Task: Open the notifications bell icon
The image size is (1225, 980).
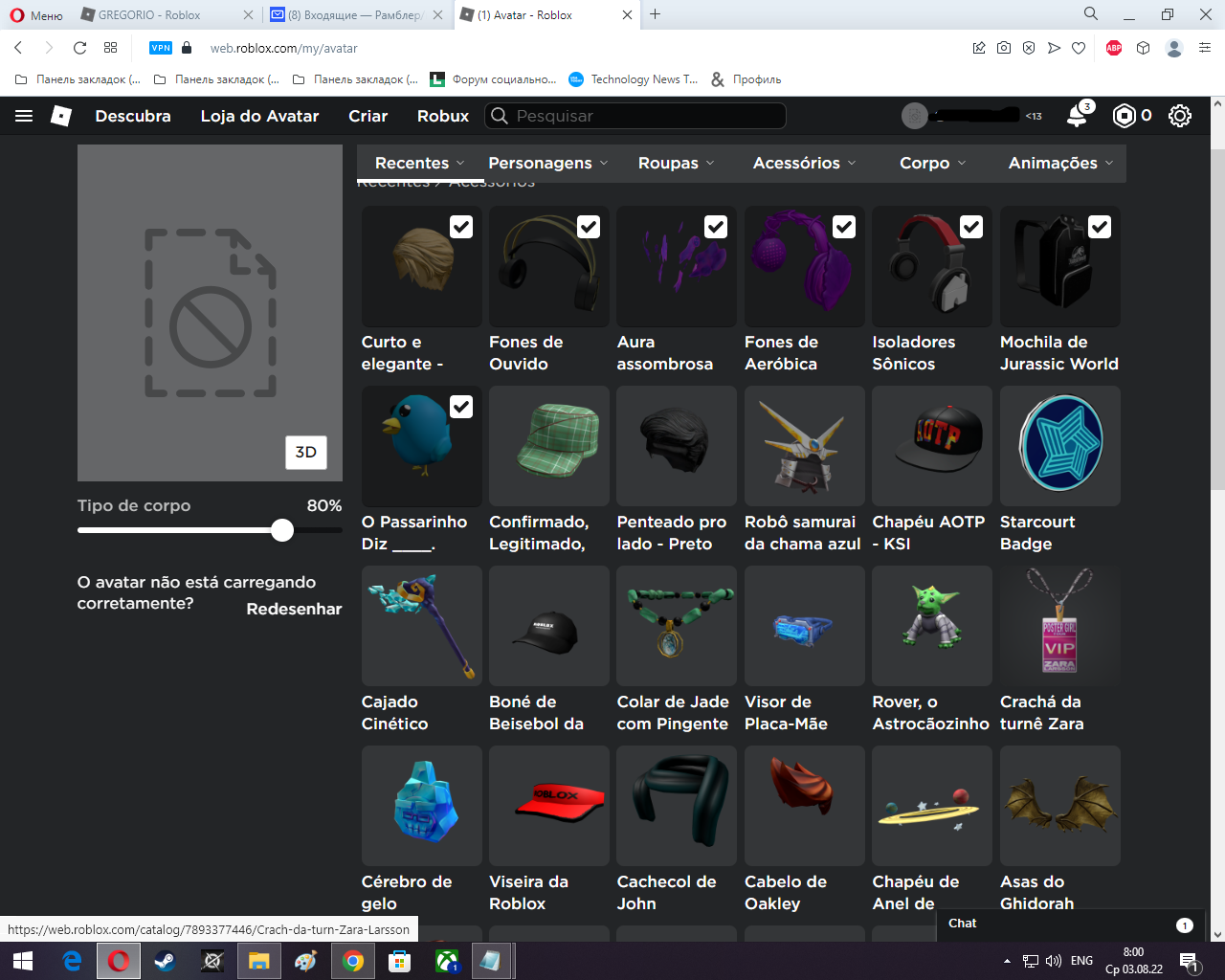Action: click(x=1078, y=116)
